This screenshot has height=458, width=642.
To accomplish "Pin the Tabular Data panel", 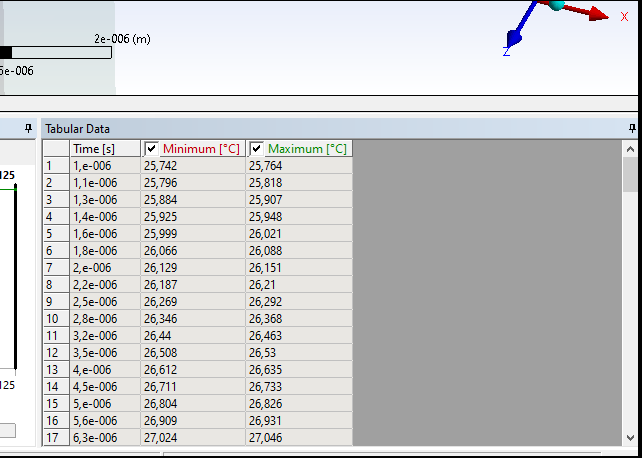I will (632, 129).
